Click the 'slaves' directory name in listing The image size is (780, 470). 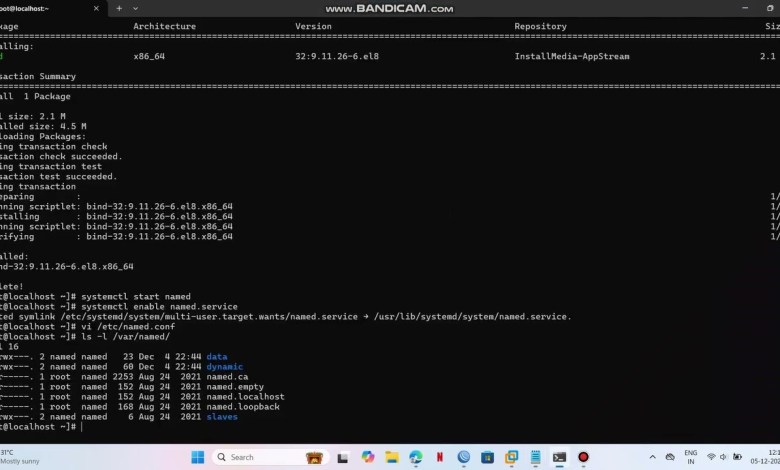[x=222, y=417]
